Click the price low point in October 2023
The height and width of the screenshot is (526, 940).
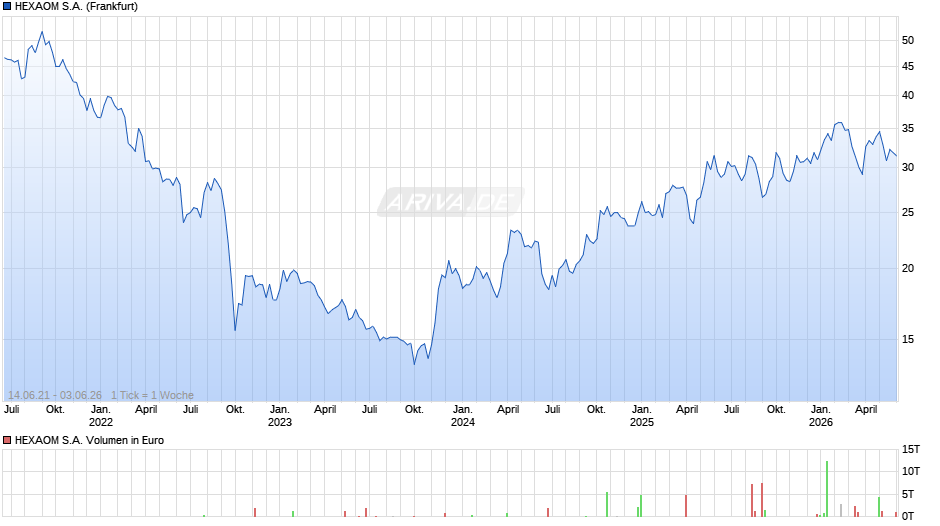[x=414, y=363]
